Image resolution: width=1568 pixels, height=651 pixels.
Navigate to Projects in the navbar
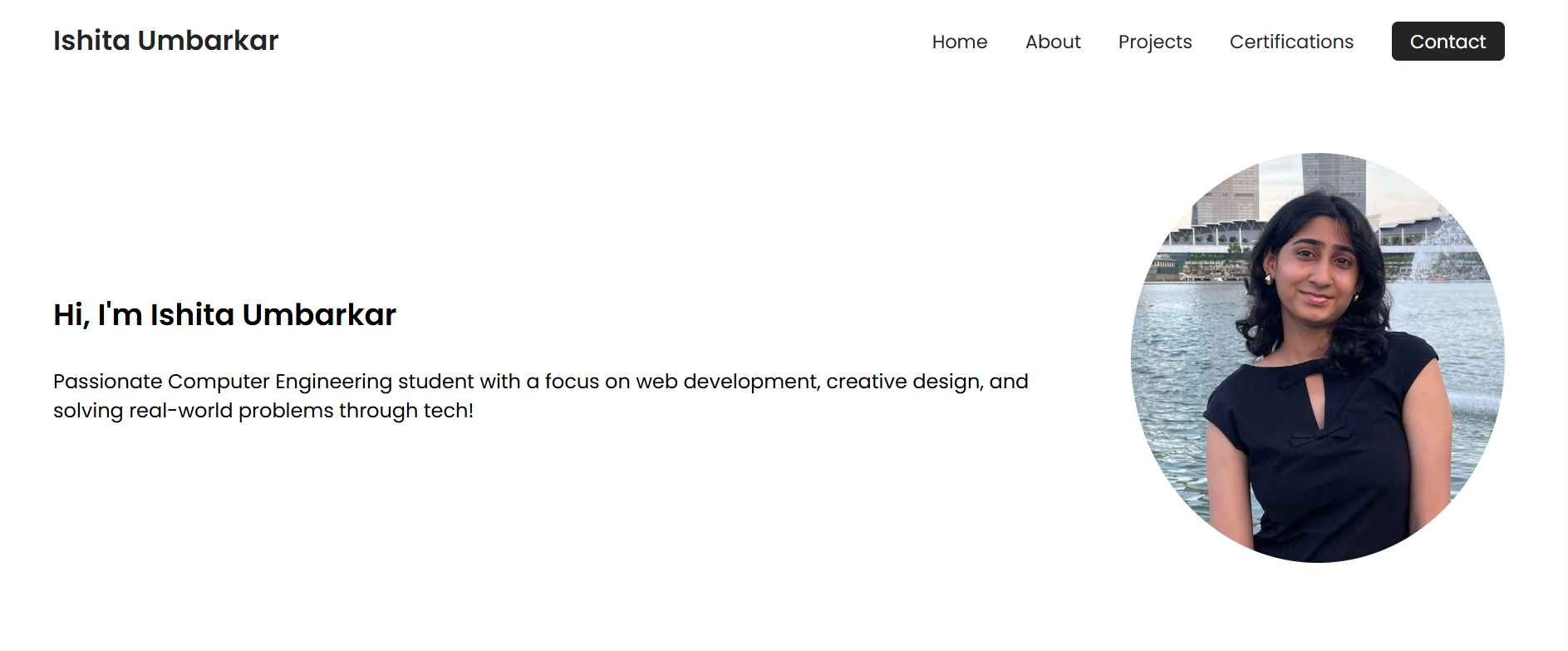coord(1155,42)
